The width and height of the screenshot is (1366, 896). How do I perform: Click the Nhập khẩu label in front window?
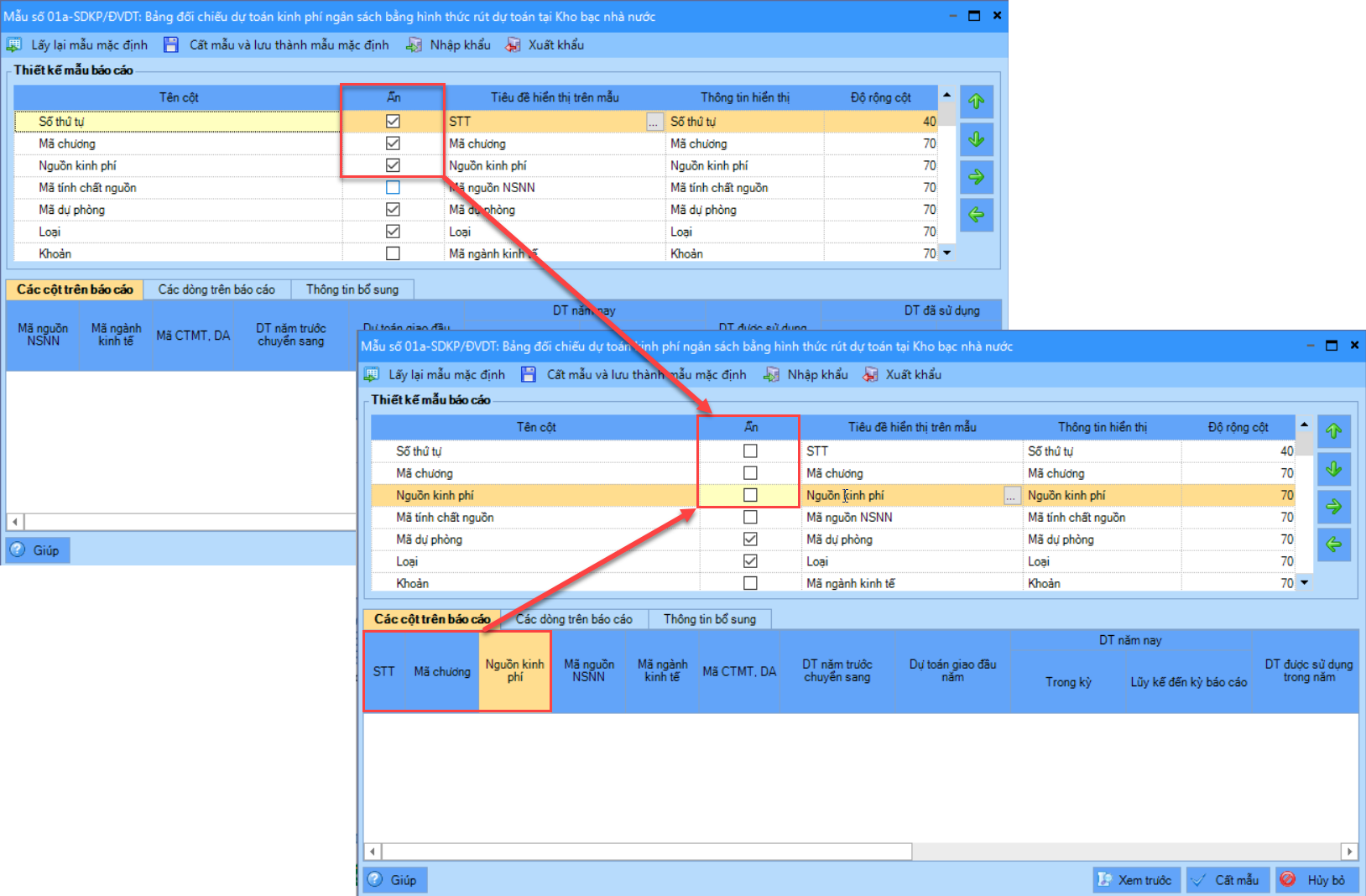click(x=817, y=374)
